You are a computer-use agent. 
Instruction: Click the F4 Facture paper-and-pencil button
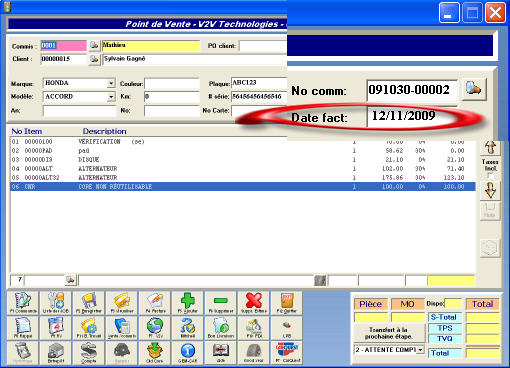coord(155,303)
